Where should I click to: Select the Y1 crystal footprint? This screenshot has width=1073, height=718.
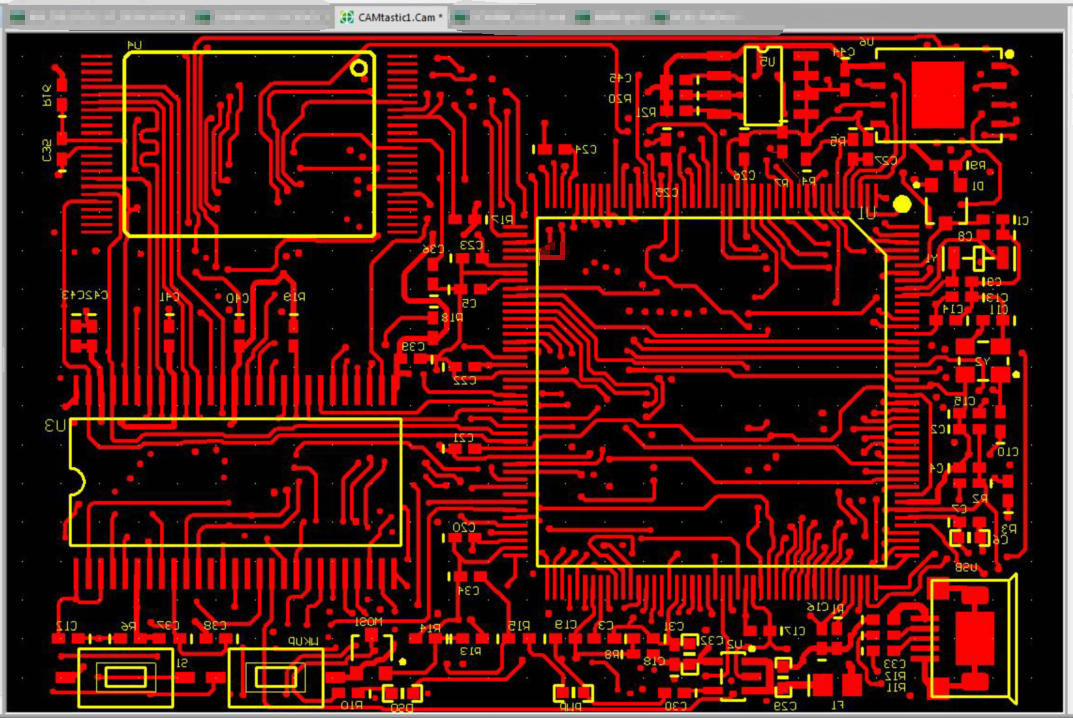coord(979,259)
